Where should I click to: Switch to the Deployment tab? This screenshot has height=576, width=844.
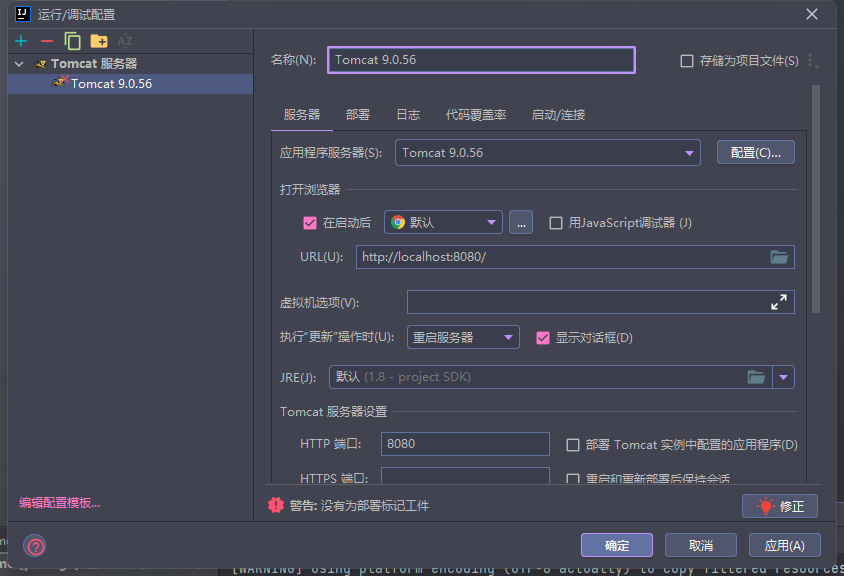tap(357, 115)
